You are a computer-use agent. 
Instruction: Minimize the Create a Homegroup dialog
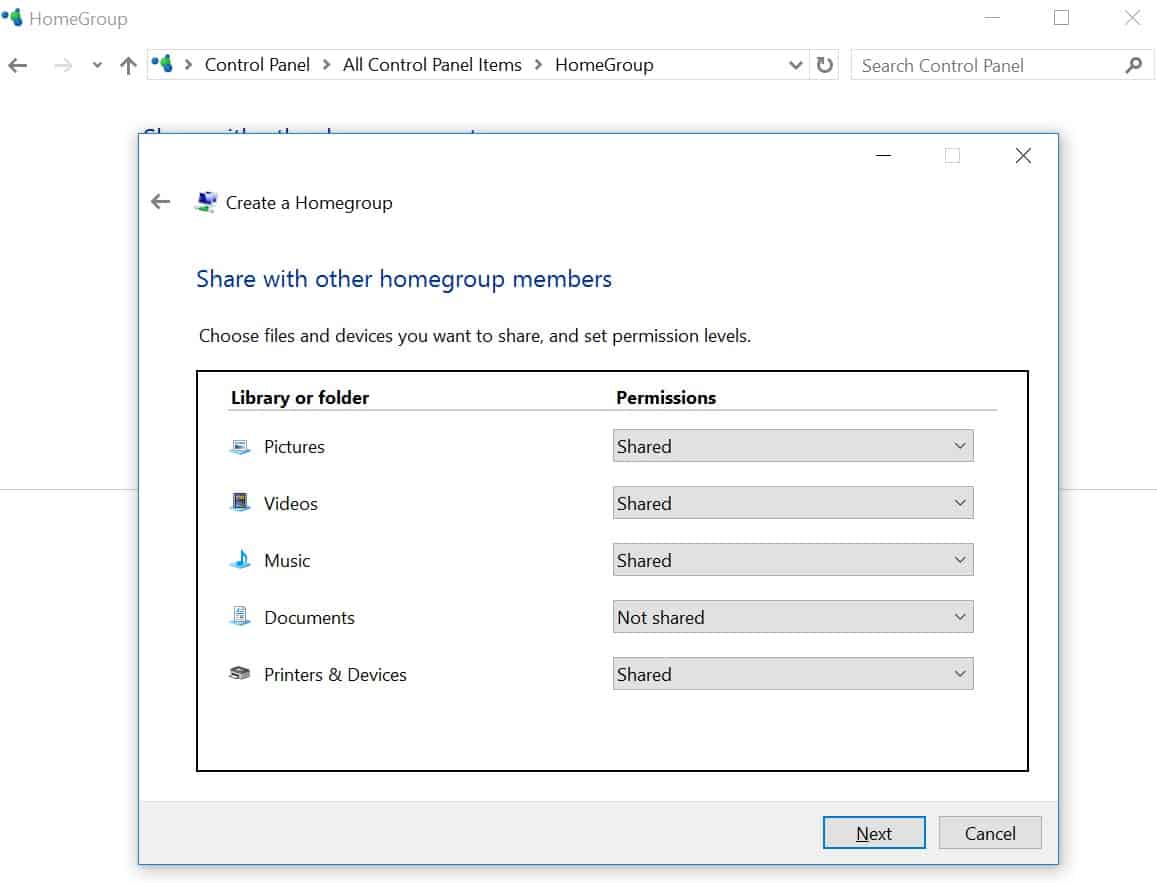coord(883,156)
